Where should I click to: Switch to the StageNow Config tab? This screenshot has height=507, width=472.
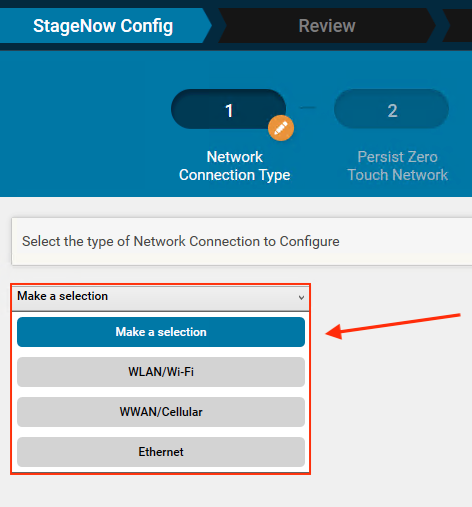(x=103, y=26)
